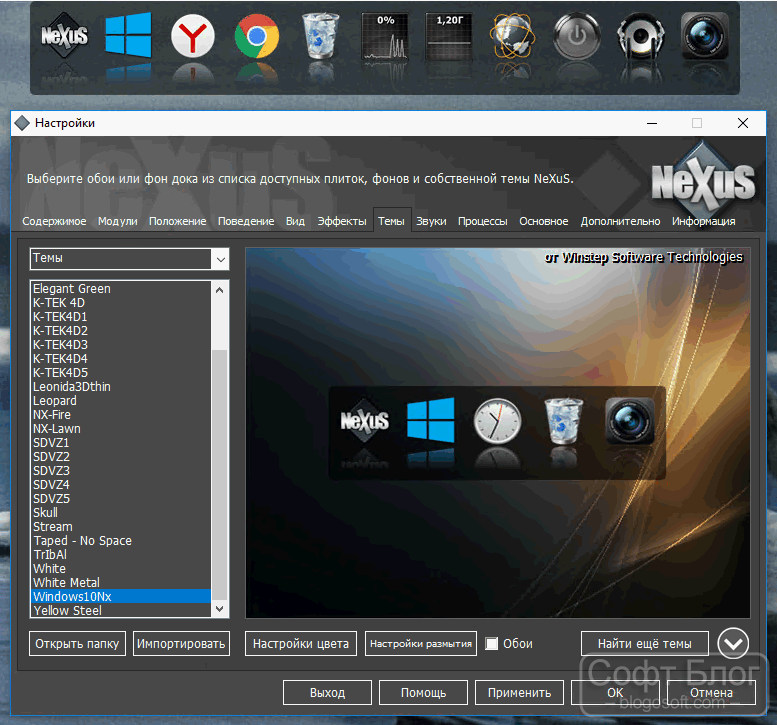Select the Elegant Green theme
The height and width of the screenshot is (725, 777).
point(121,288)
